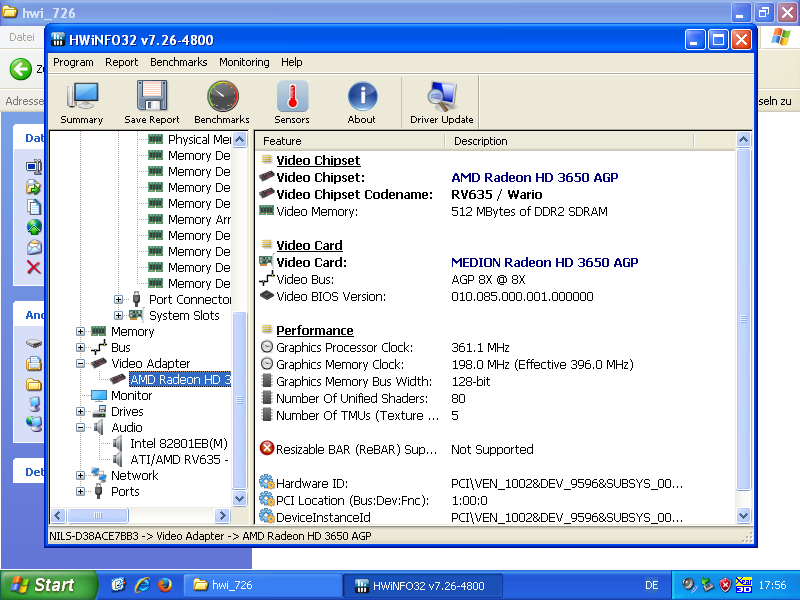800x600 pixels.
Task: Select ATI/AMD RV635 audio item
Action: click(179, 459)
